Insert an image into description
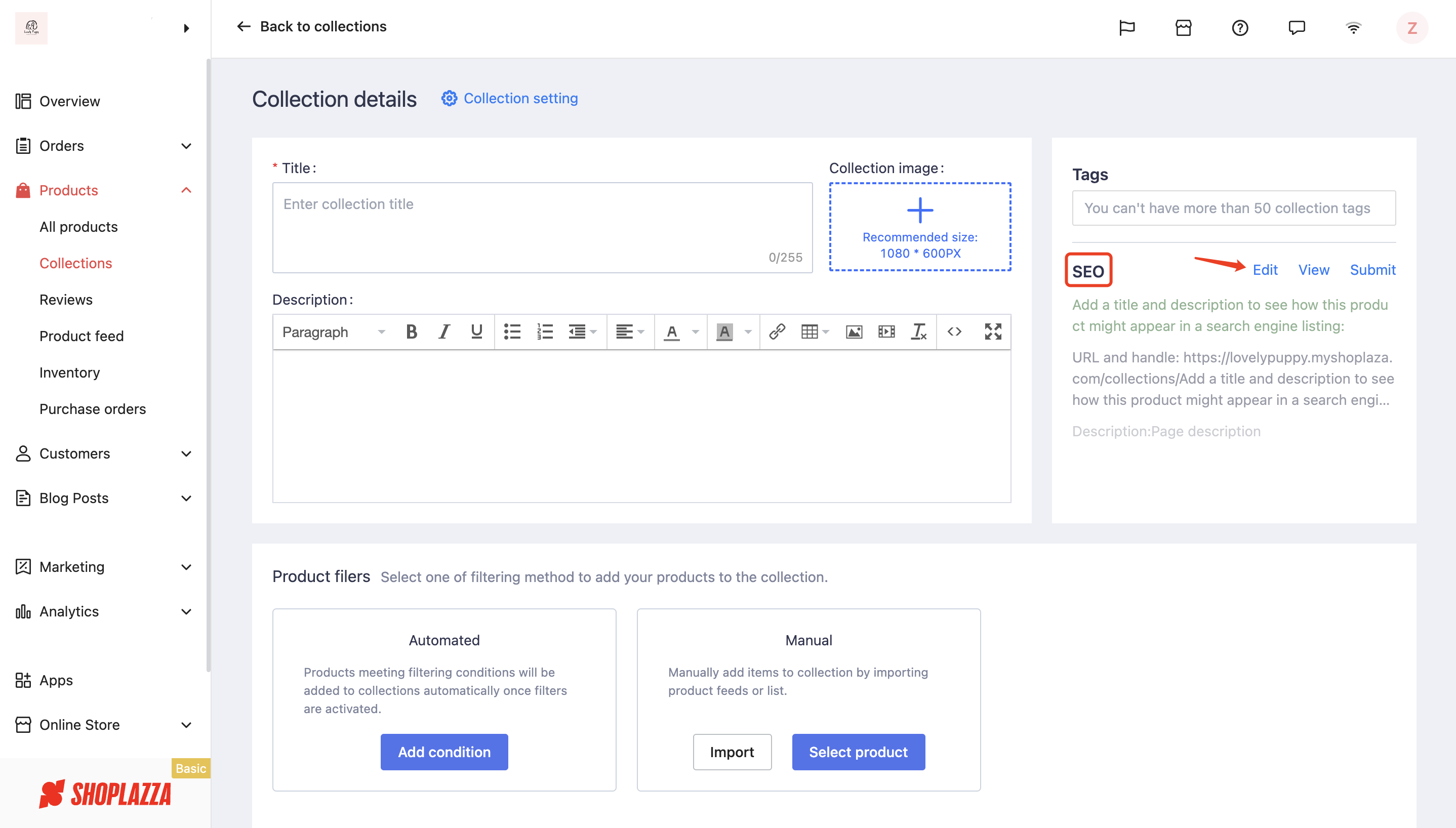The image size is (1456, 828). click(854, 332)
